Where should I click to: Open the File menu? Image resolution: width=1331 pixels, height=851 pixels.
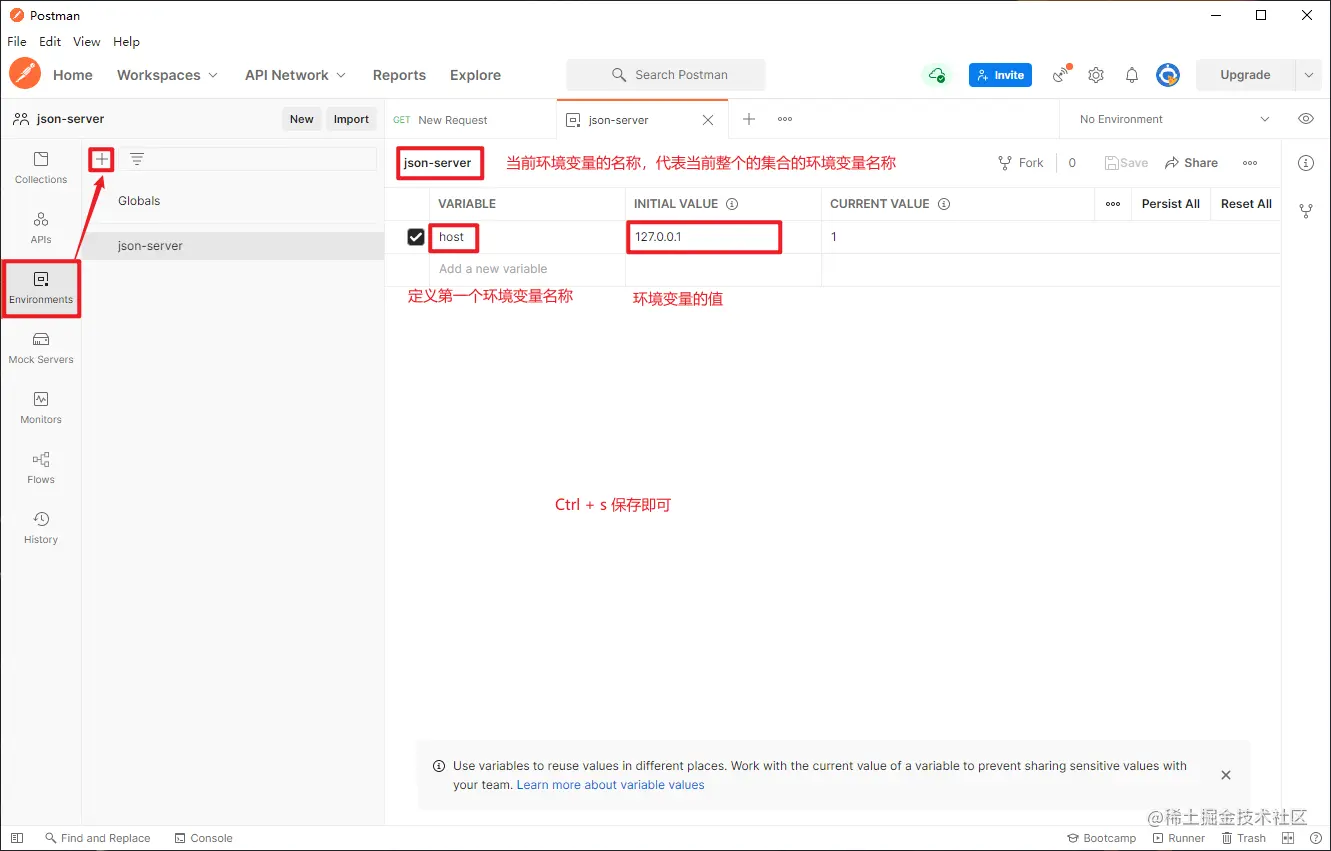coord(17,42)
